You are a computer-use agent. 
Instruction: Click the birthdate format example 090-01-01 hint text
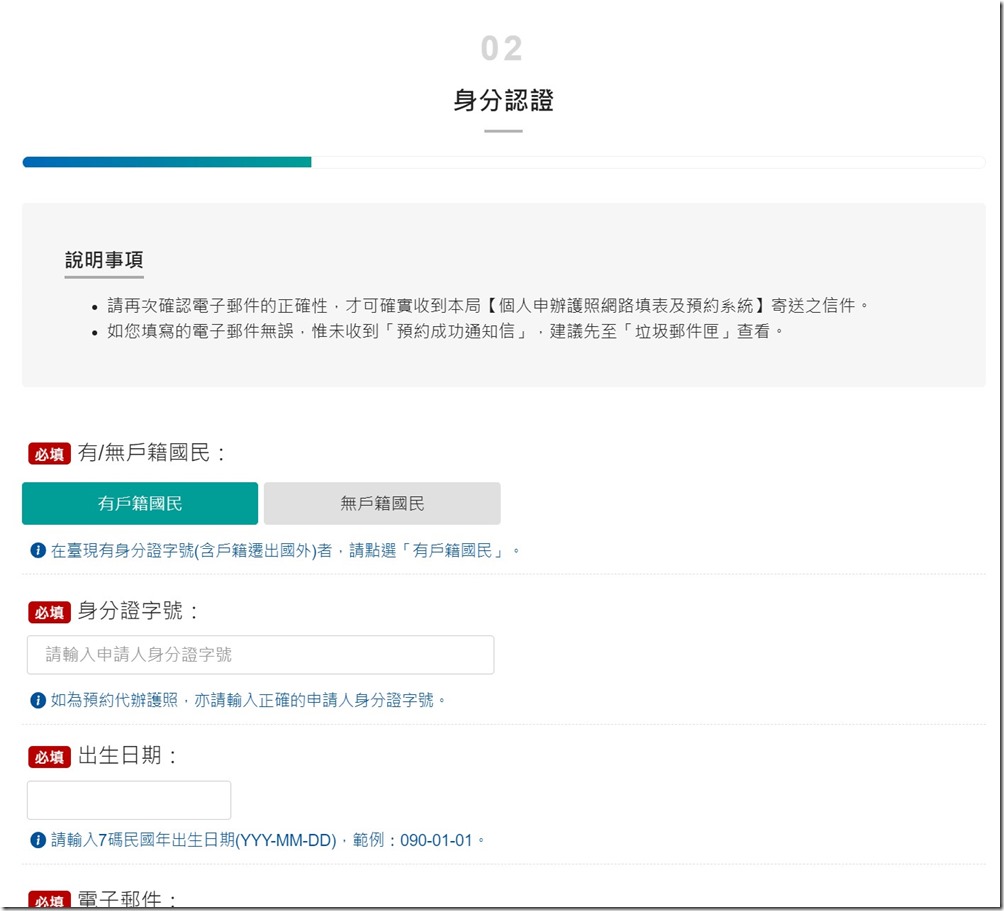point(436,840)
